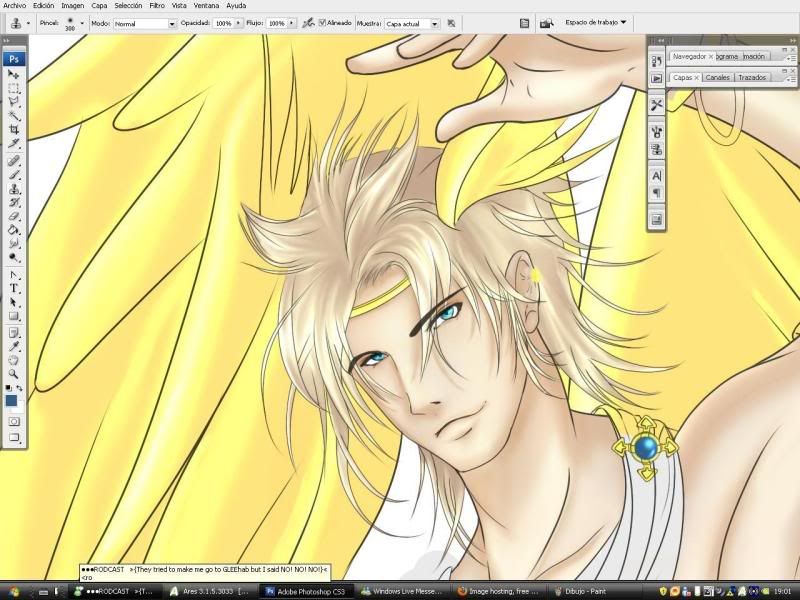
Task: Select the Notes tool
Action: tap(14, 333)
